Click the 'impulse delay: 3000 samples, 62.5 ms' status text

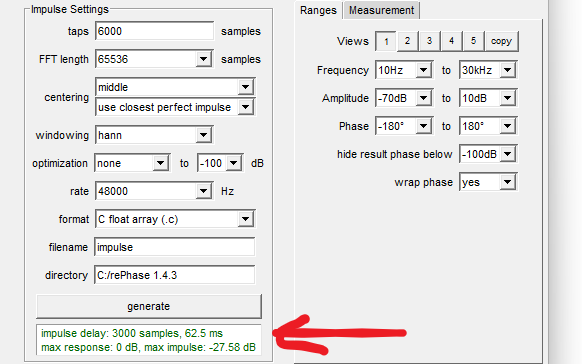[x=132, y=333]
